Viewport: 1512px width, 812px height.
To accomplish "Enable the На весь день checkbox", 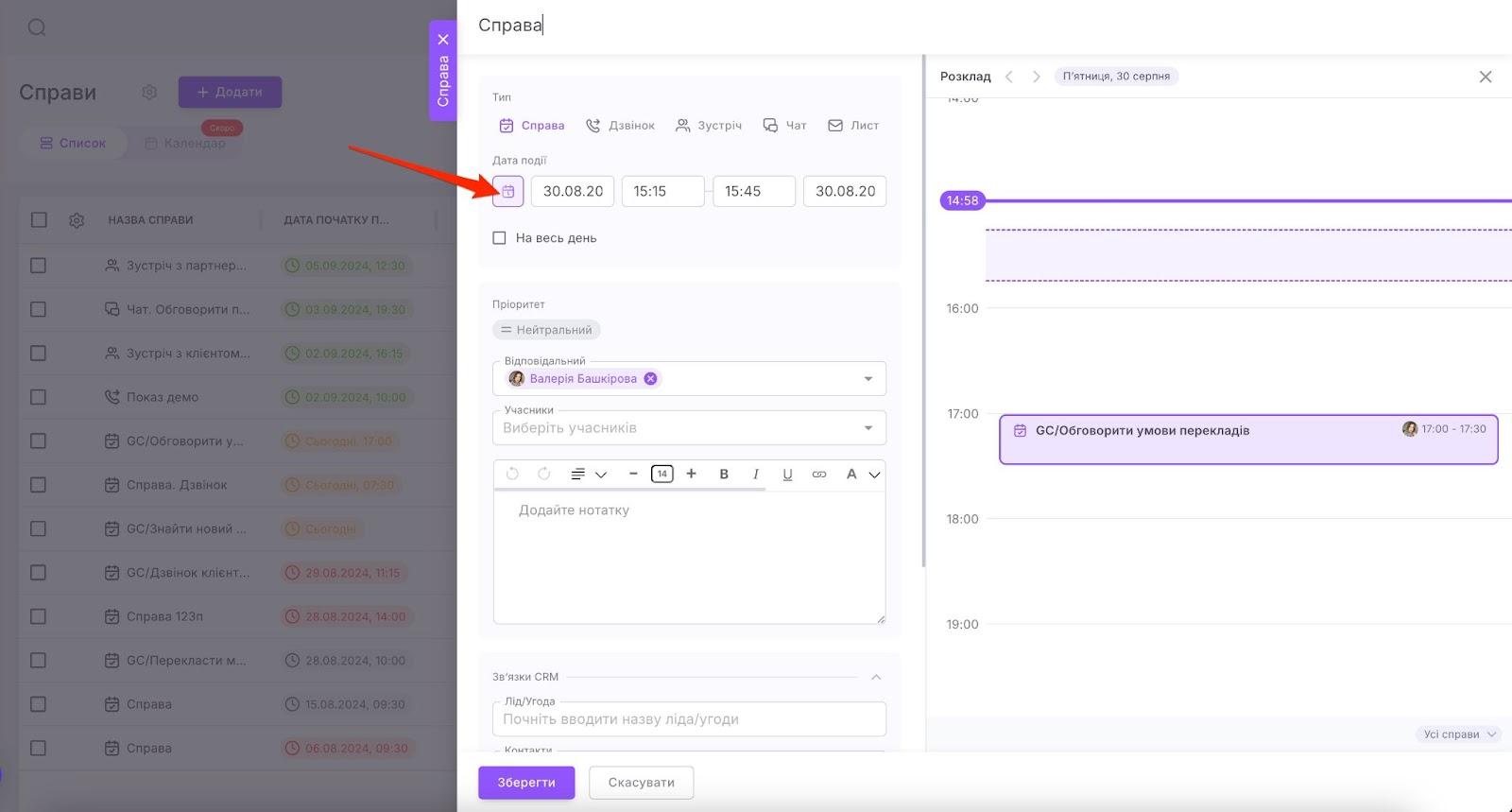I will coord(499,238).
